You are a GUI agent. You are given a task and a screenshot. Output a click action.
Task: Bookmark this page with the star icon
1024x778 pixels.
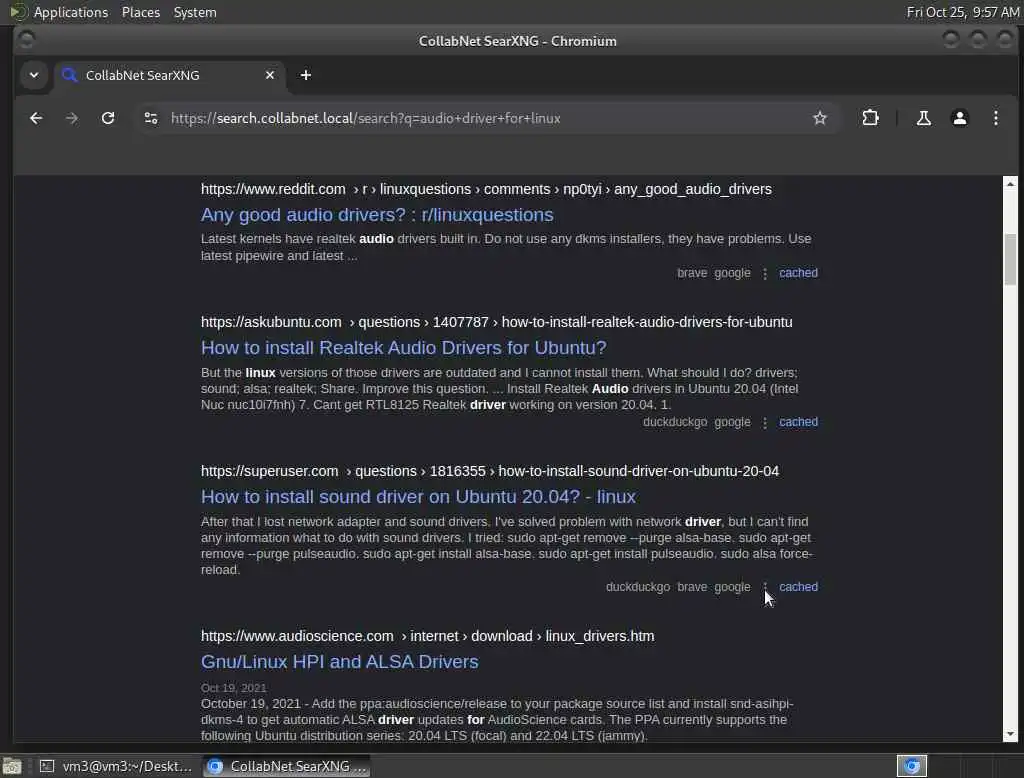click(x=820, y=118)
